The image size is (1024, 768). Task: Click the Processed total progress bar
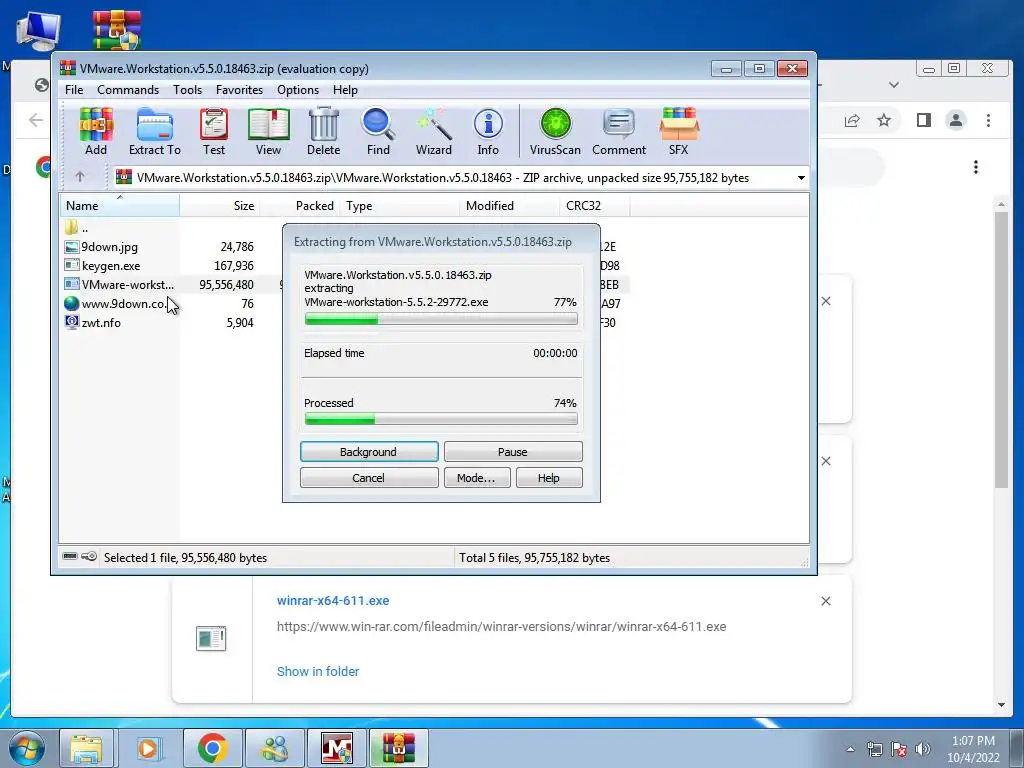click(441, 419)
